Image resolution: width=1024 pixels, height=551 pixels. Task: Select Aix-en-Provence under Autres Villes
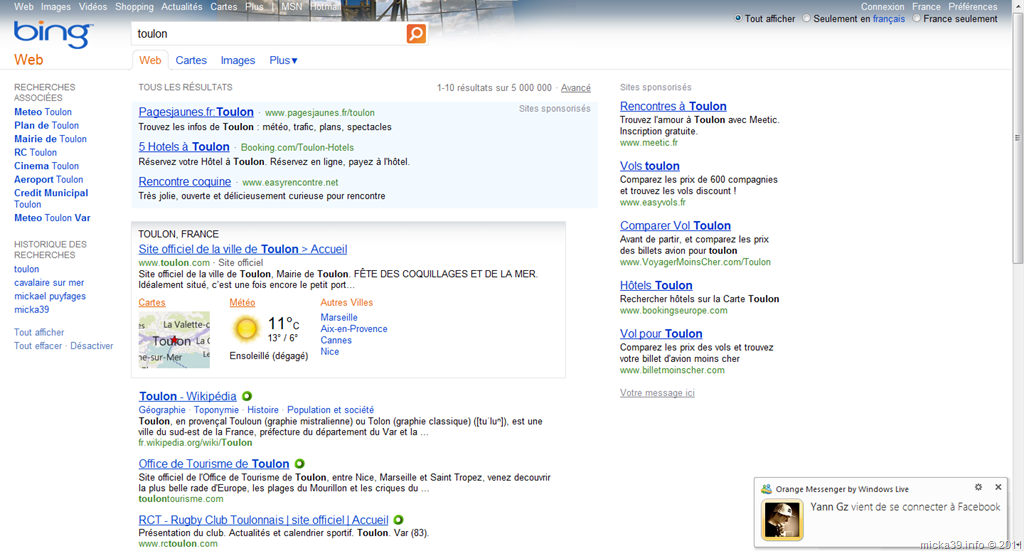[354, 328]
